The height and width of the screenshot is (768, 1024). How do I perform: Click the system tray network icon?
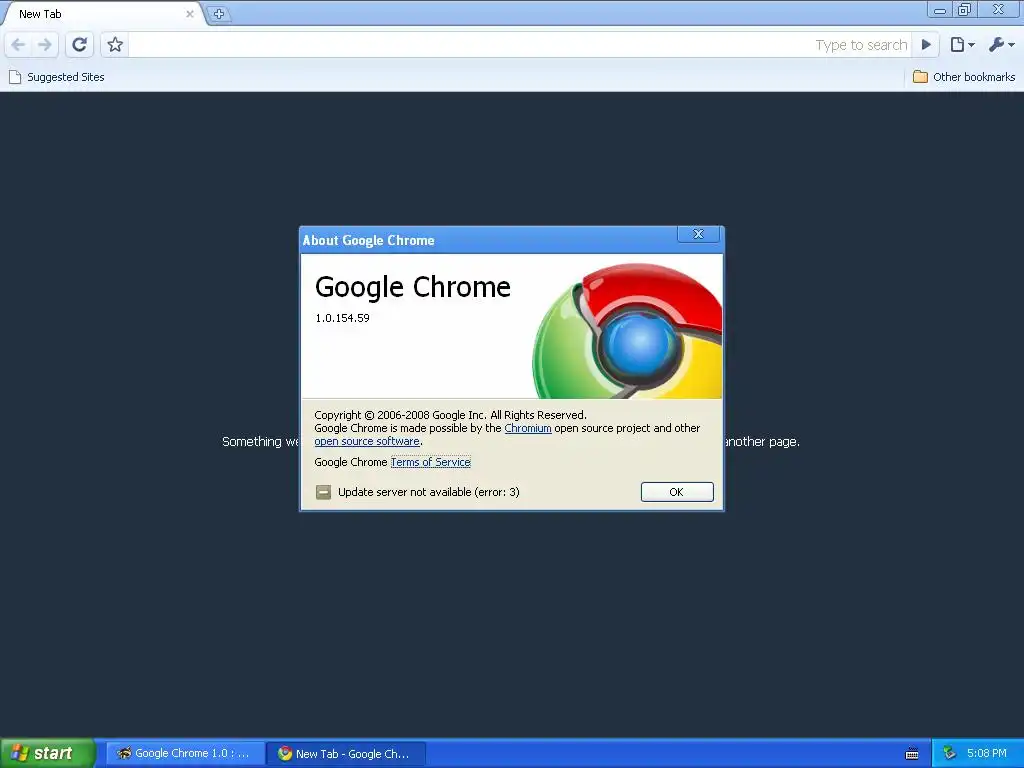(949, 753)
